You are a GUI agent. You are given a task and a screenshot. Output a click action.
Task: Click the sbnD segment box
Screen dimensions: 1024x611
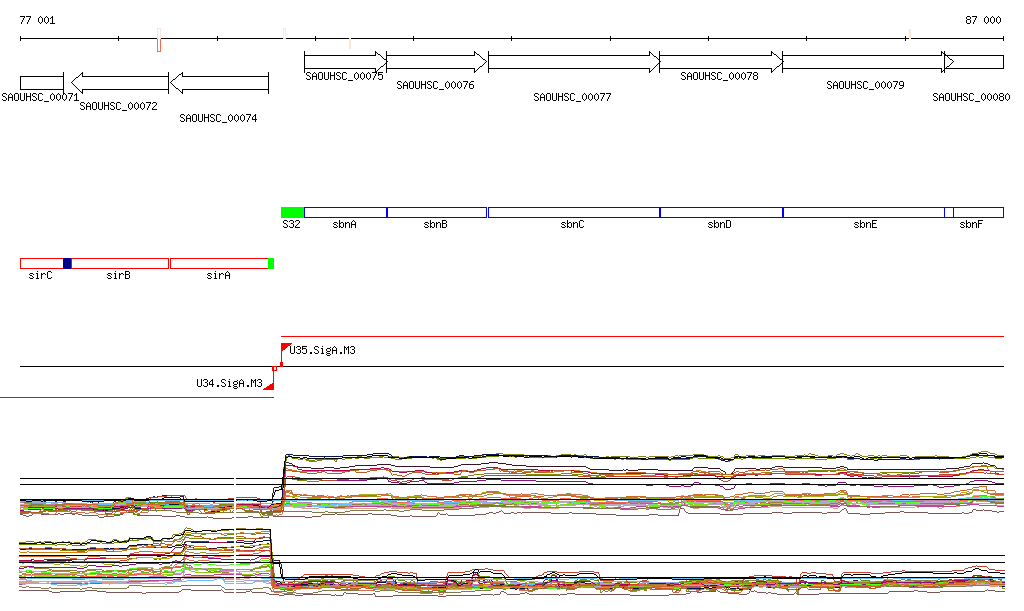[720, 212]
